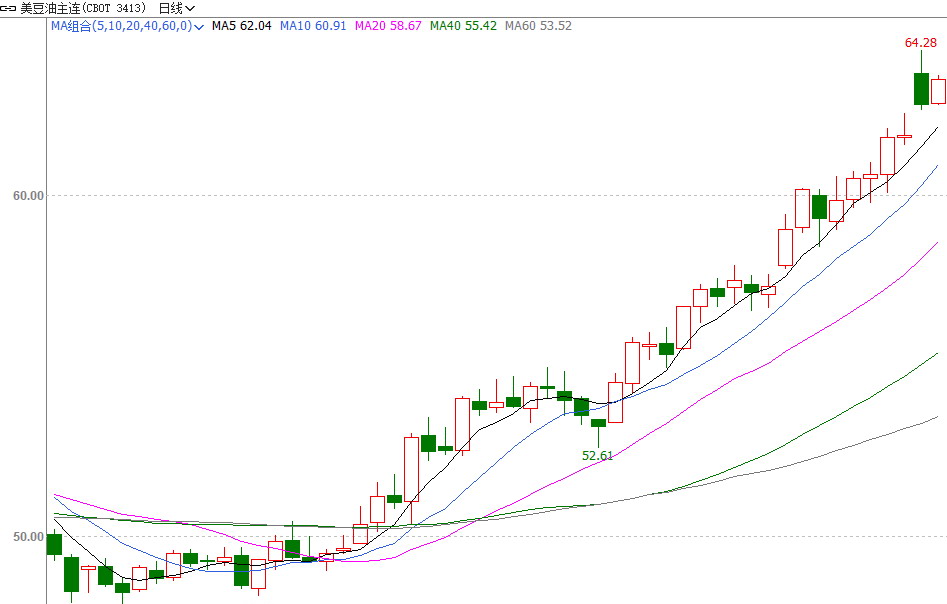This screenshot has width=947, height=604.
Task: Click the first candlestick at the far left
Action: 54,545
